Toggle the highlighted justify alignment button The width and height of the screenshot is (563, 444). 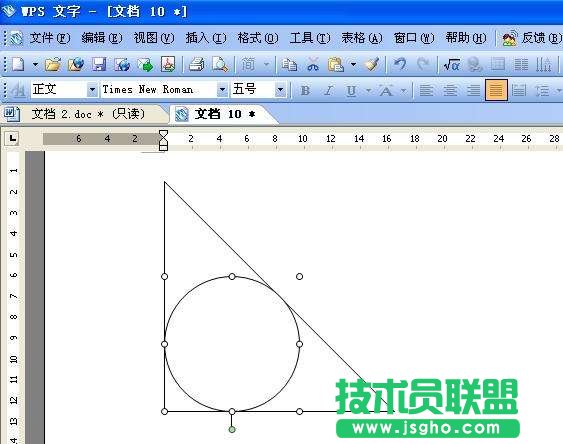[x=496, y=90]
